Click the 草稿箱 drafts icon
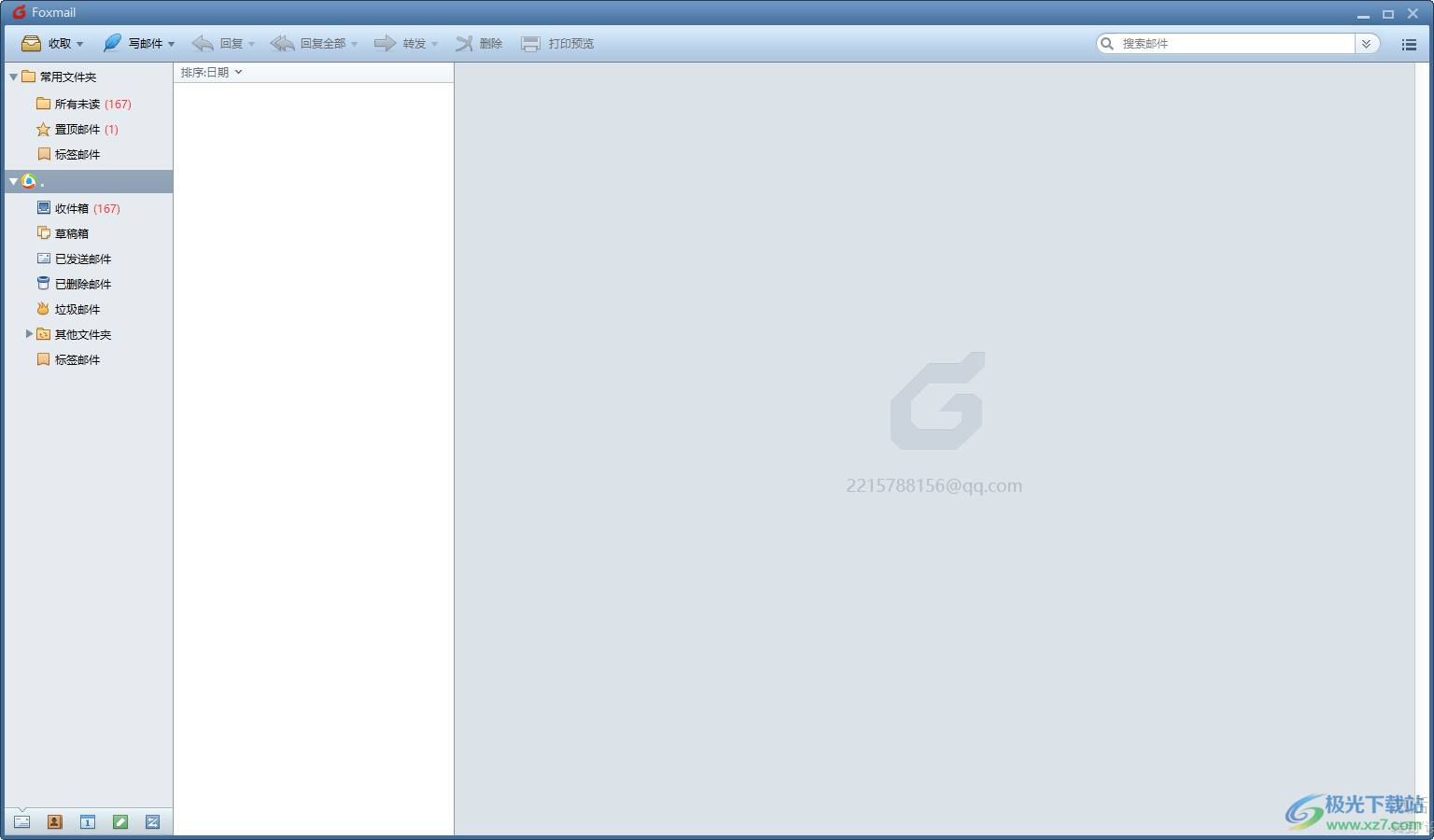1434x840 pixels. point(44,232)
